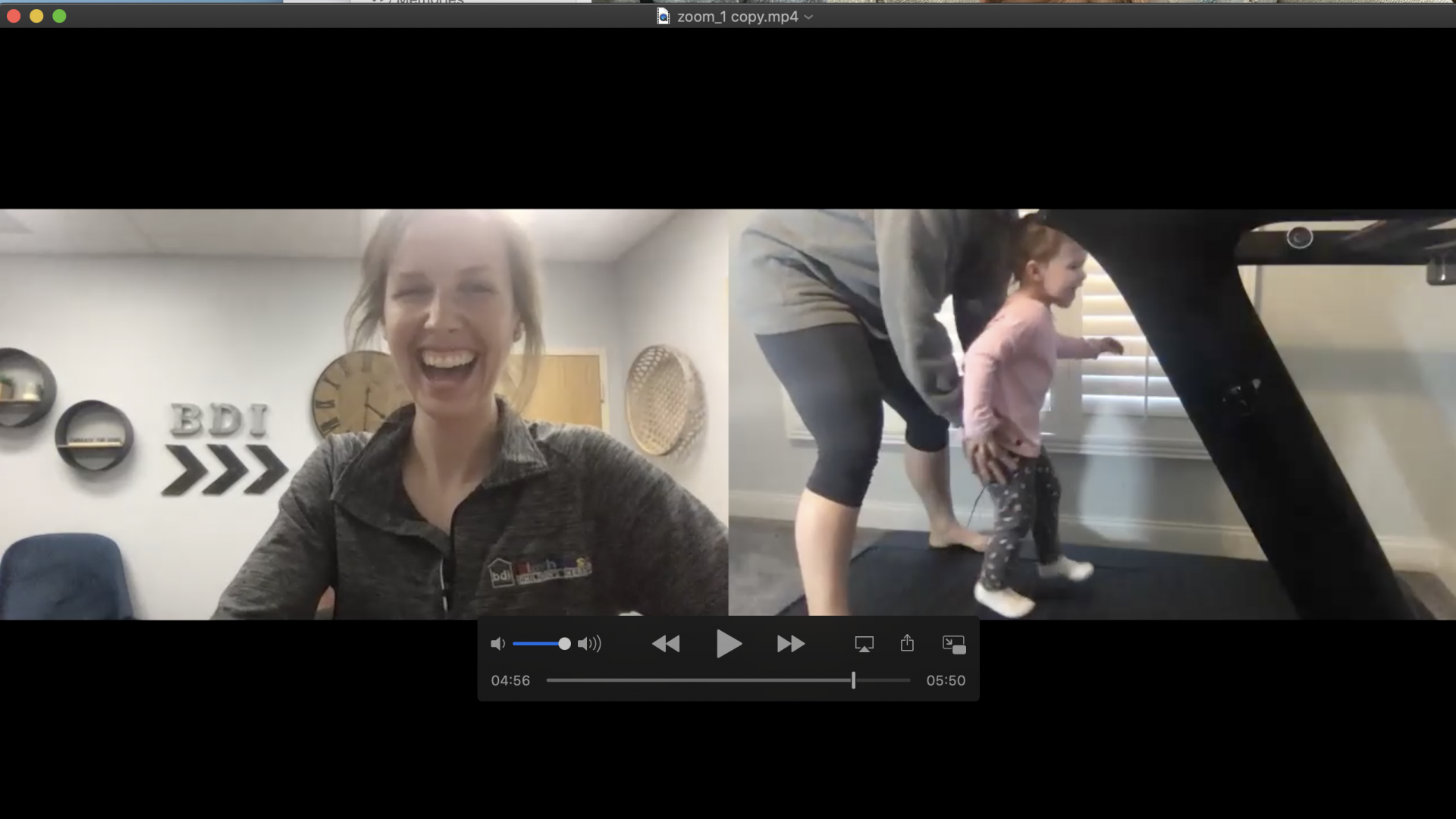Viewport: 1456px width, 819px height.
Task: Open the AirPlay menu
Action: point(864,644)
